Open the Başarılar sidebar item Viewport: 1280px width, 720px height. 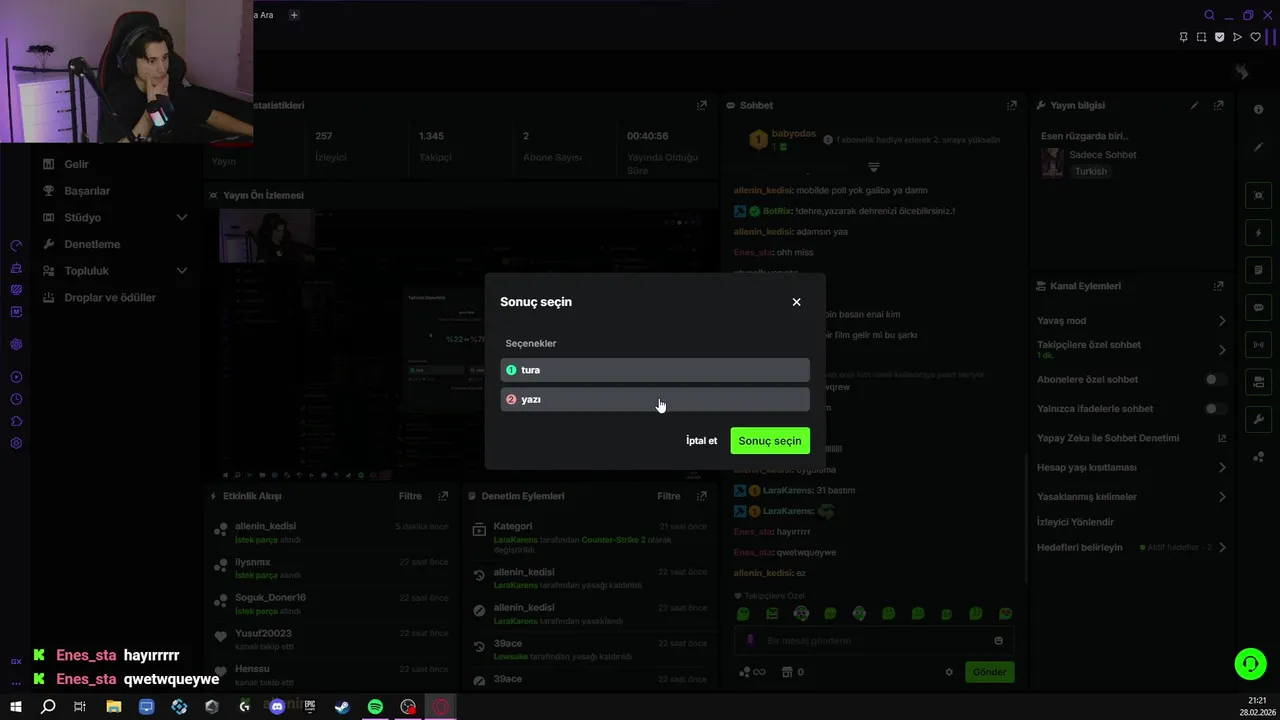(x=87, y=191)
